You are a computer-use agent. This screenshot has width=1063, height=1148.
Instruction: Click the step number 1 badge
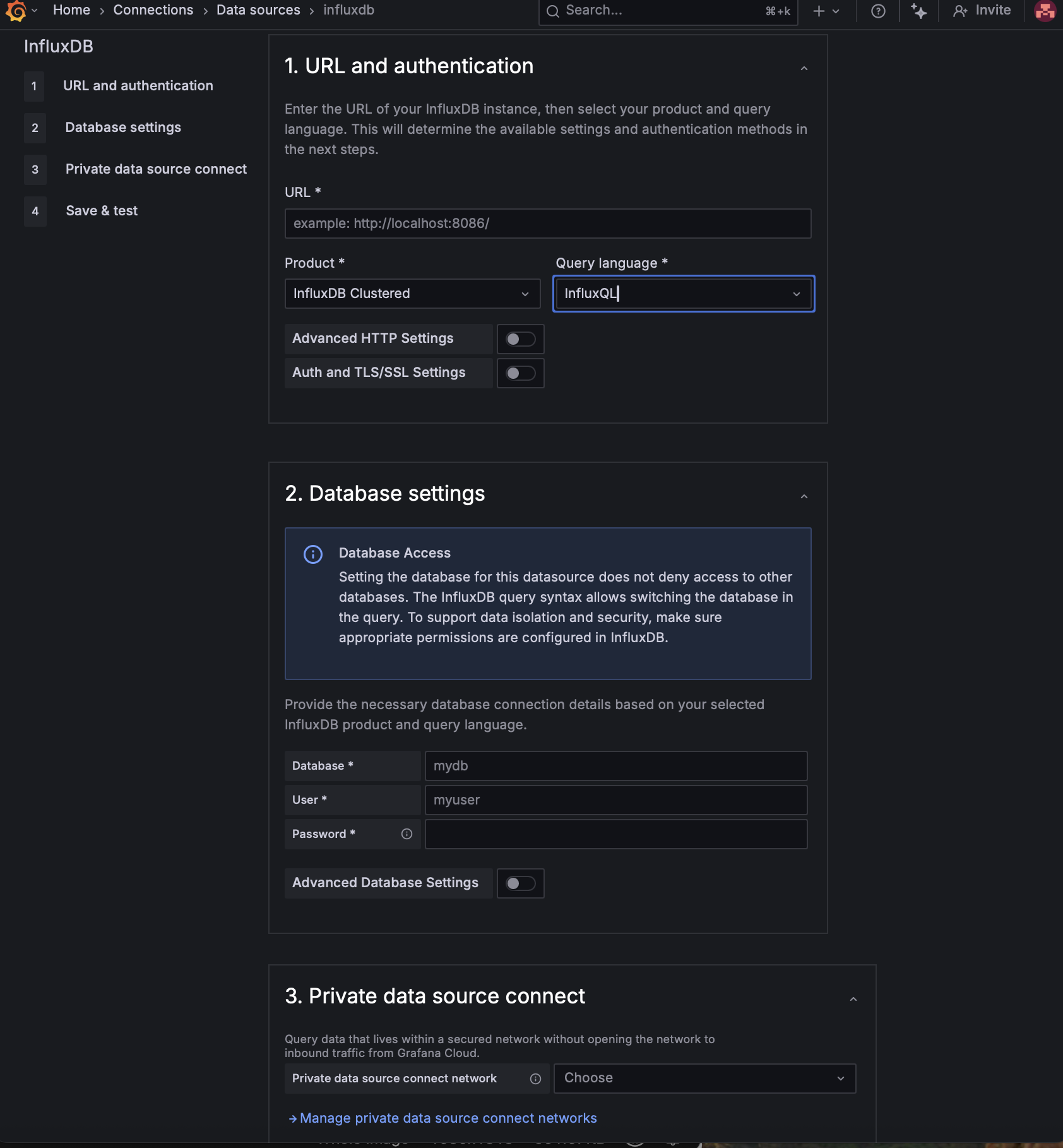[34, 86]
